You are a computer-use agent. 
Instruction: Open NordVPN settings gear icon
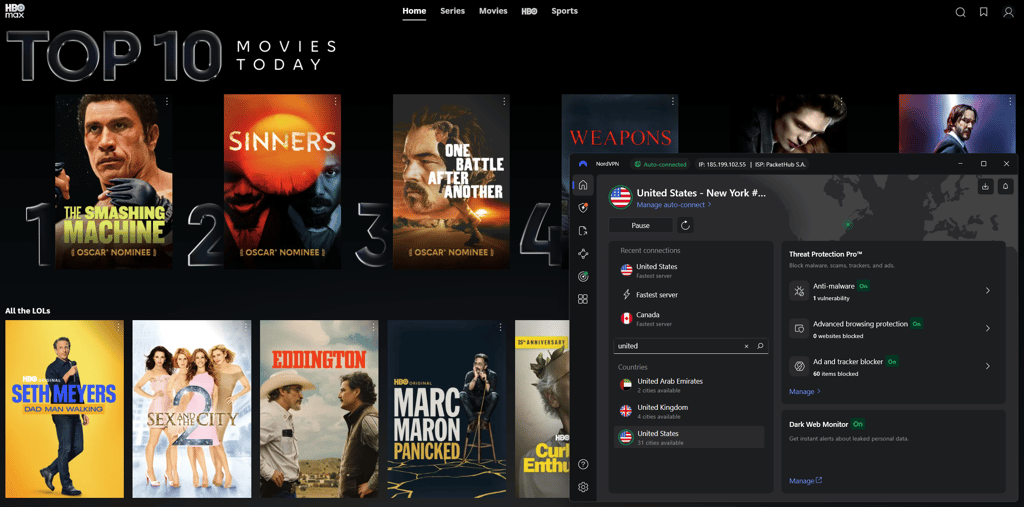tap(583, 487)
